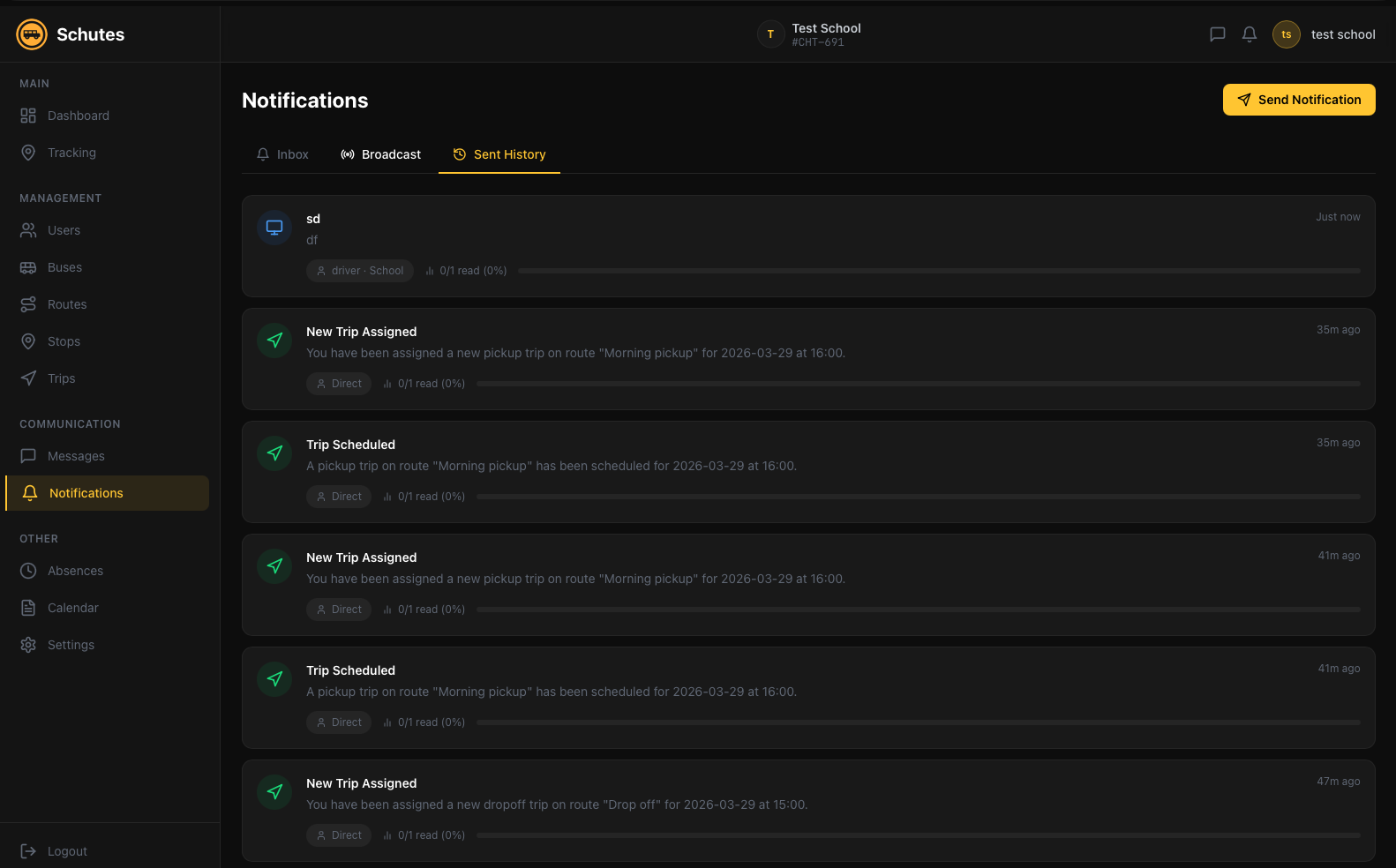Image resolution: width=1396 pixels, height=868 pixels.
Task: Click the Tracking pin icon in sidebar
Action: point(28,153)
